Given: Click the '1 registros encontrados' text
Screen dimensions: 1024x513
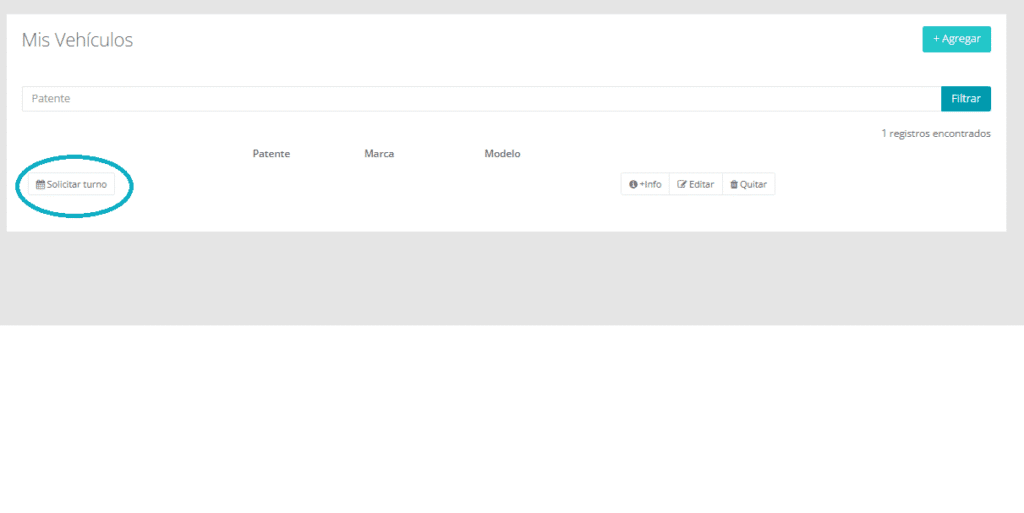Looking at the screenshot, I should [x=935, y=133].
